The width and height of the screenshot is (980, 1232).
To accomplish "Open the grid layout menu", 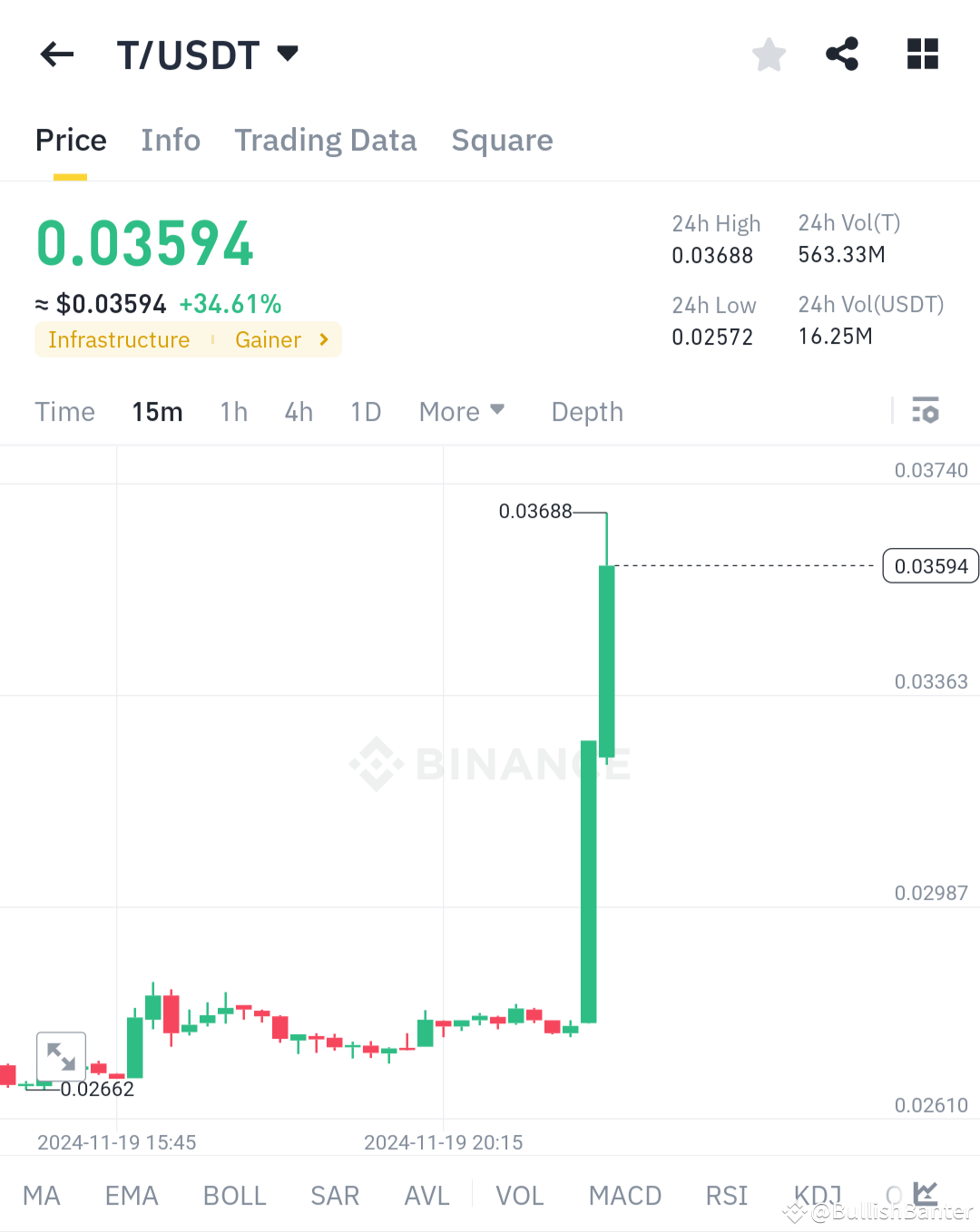I will (x=923, y=54).
